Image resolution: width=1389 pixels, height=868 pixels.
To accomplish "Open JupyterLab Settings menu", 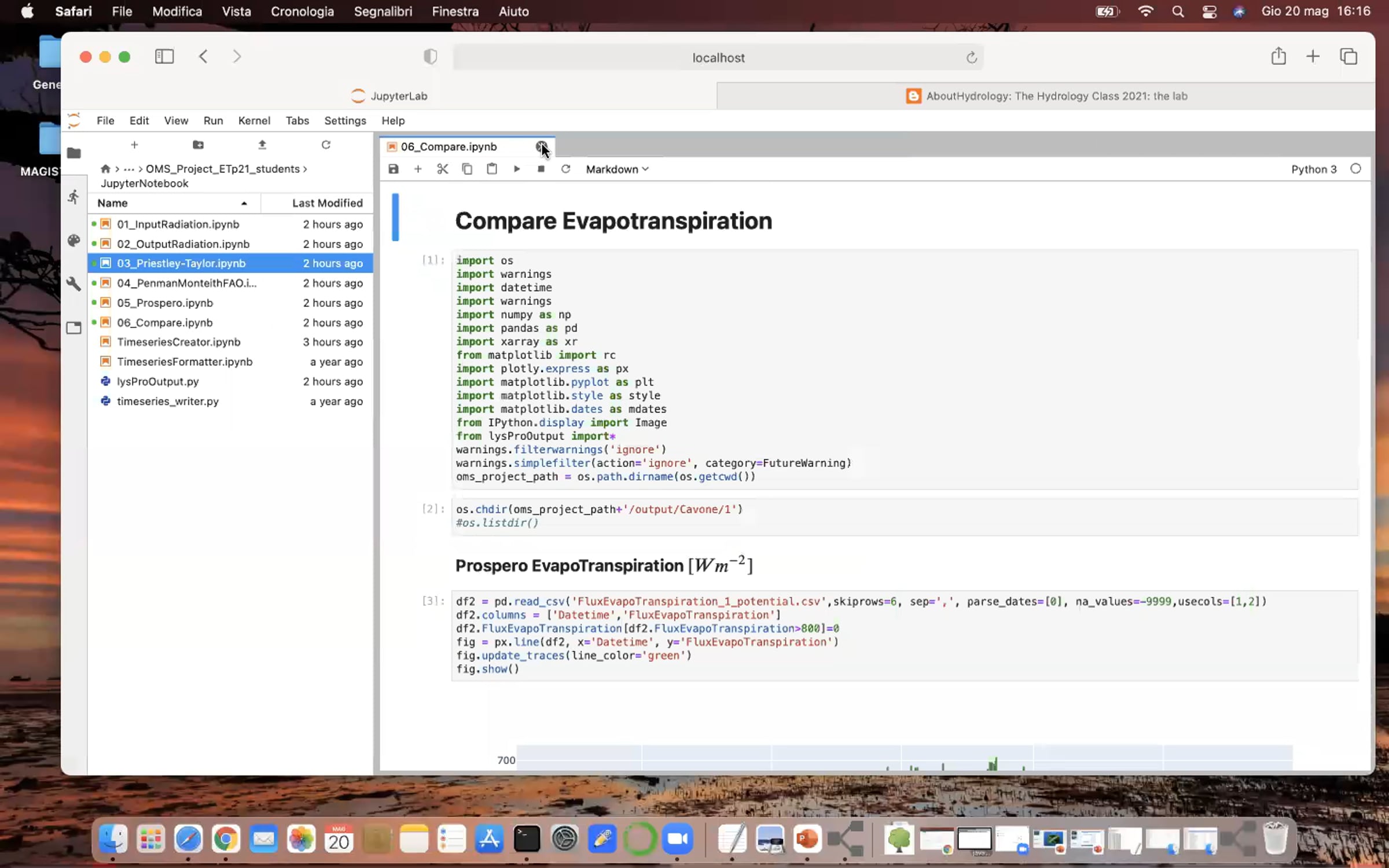I will click(x=345, y=120).
